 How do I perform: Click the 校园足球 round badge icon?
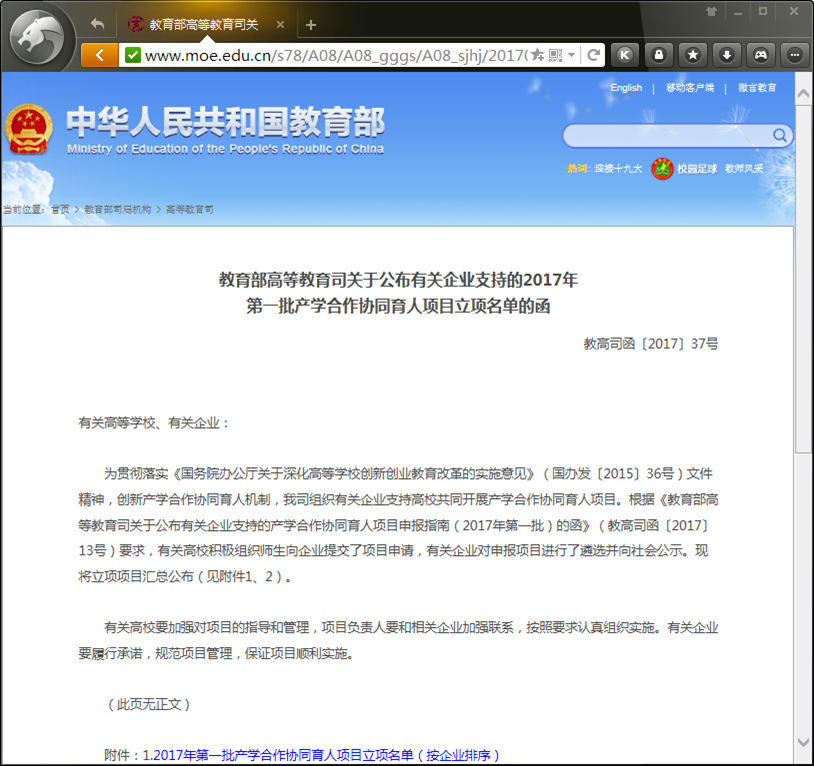pos(662,169)
